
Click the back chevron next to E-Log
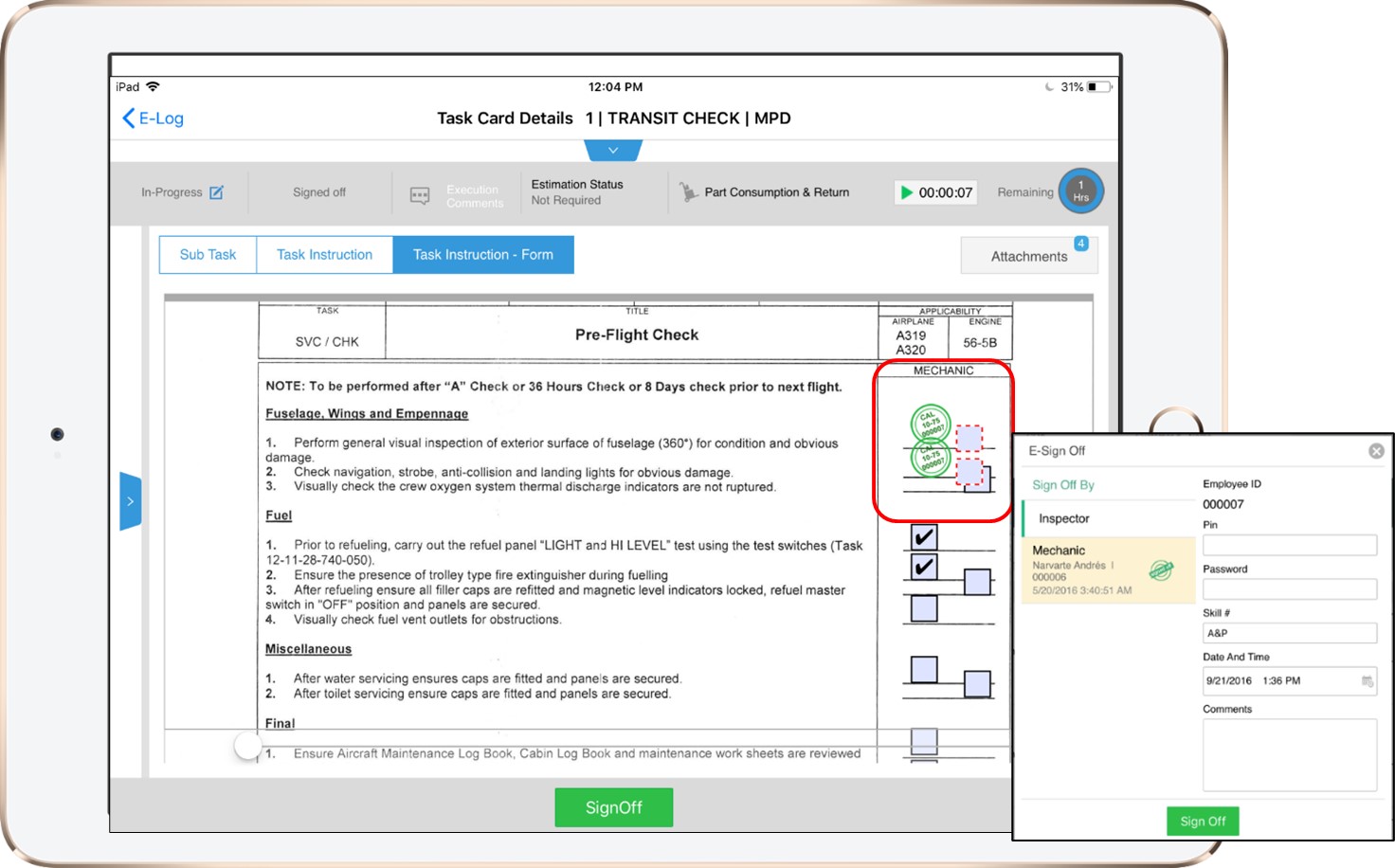click(x=128, y=118)
